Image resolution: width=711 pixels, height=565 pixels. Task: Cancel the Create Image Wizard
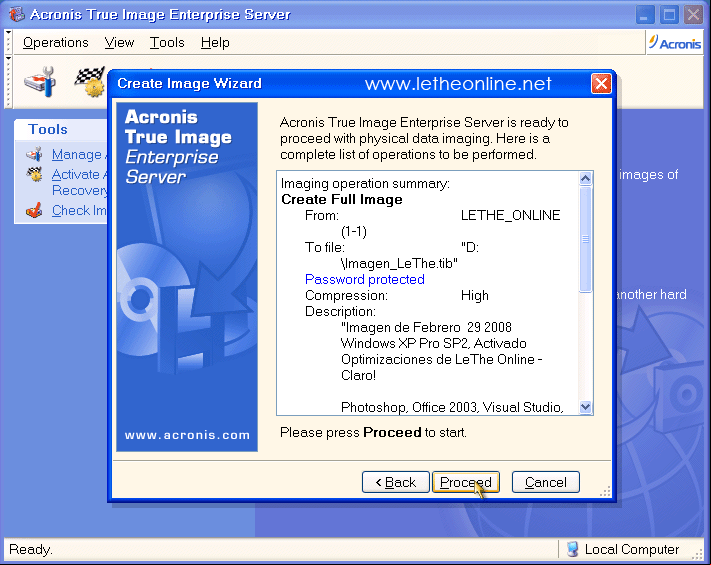click(x=545, y=482)
